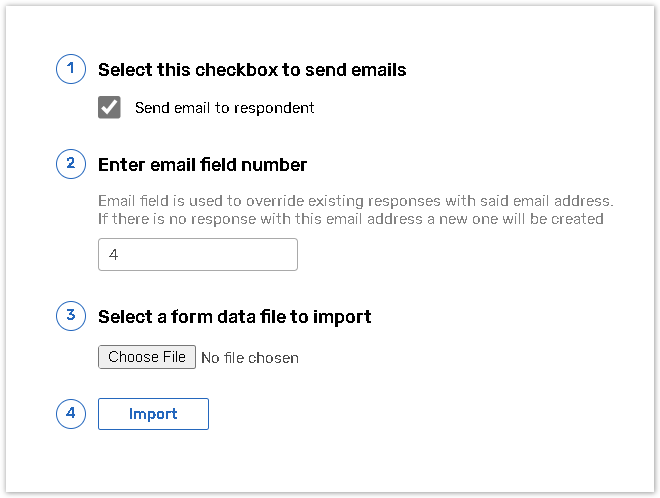Click the step 2 circle icon
Image resolution: width=660 pixels, height=498 pixels.
[71, 165]
